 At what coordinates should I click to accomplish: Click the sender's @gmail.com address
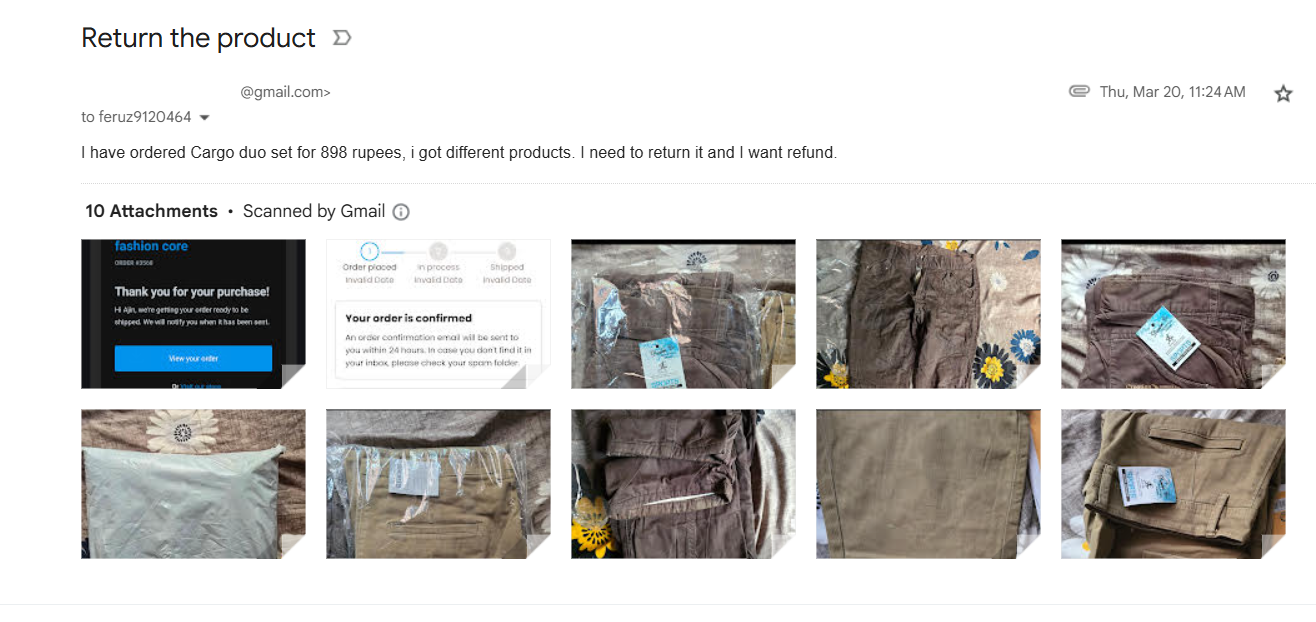click(285, 92)
